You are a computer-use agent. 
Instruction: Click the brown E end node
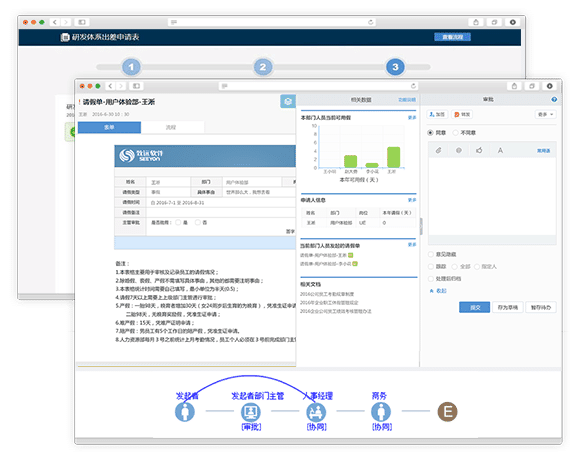448,412
